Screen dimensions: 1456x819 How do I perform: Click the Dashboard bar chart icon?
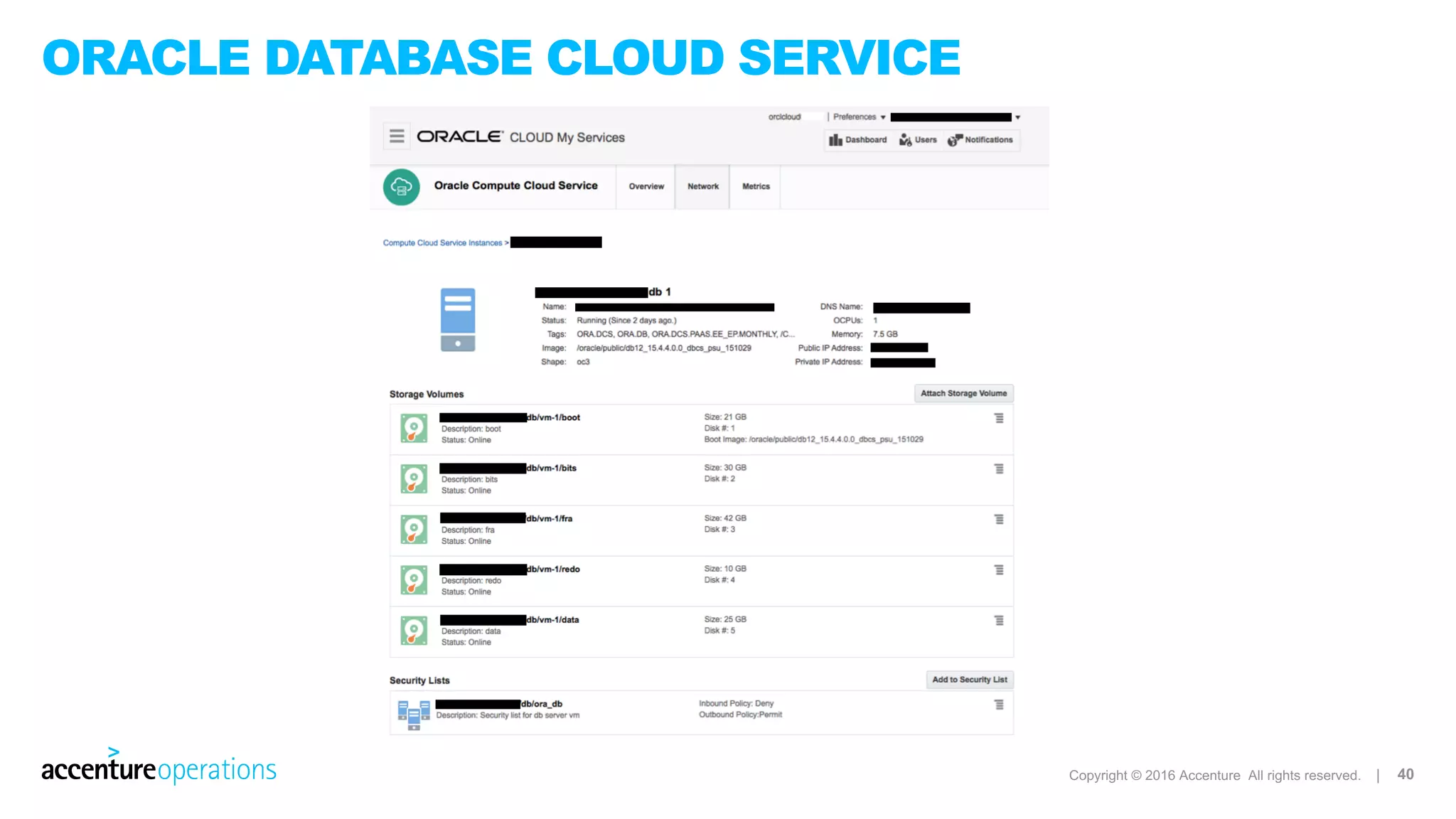tap(835, 140)
